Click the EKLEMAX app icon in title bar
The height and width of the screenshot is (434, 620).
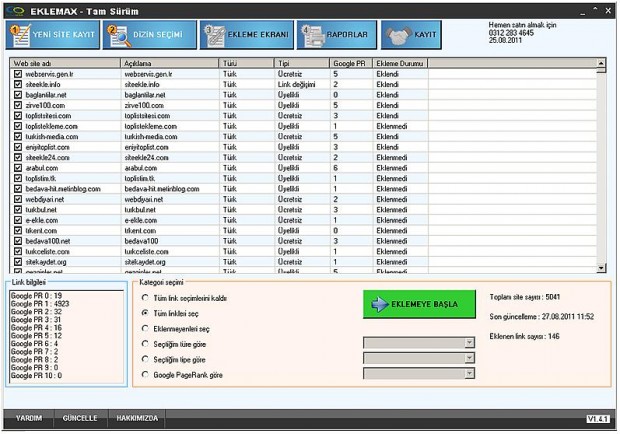click(11, 8)
